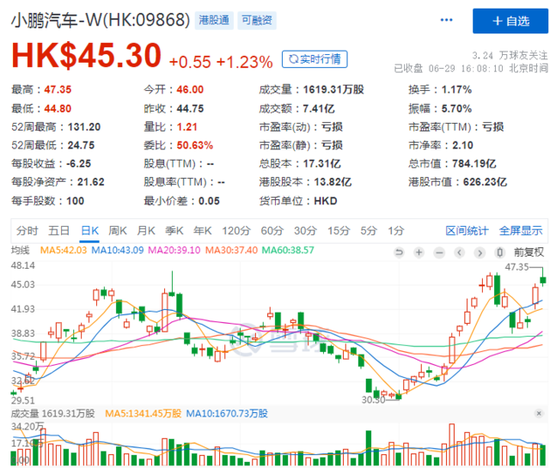
Task: Click the 委比 value 50.63%
Action: point(195,145)
